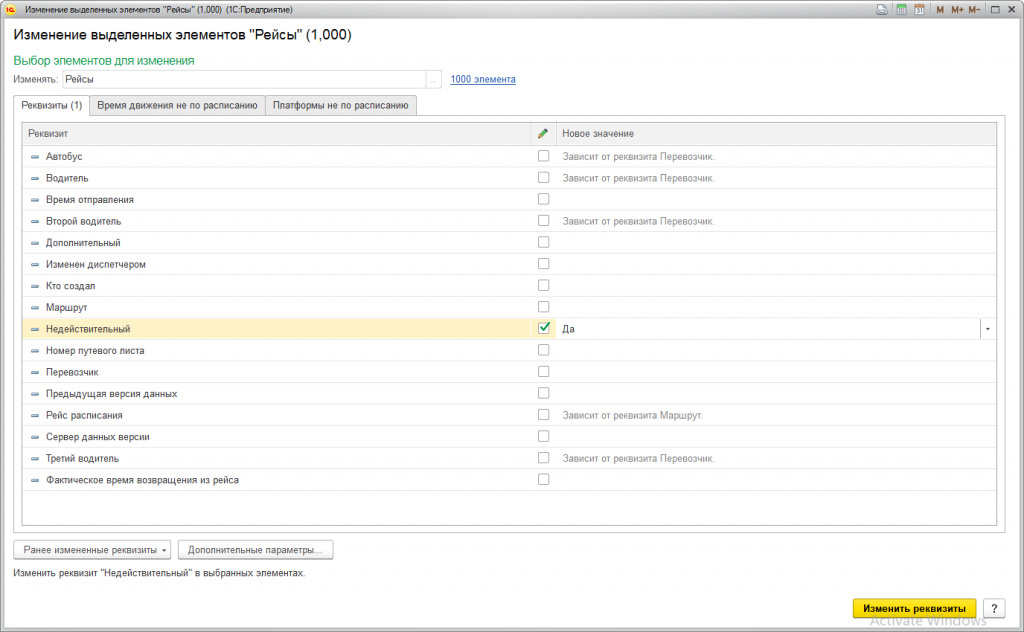Click the pencil icon column header
Viewport: 1024px width, 632px height.
coord(543,134)
